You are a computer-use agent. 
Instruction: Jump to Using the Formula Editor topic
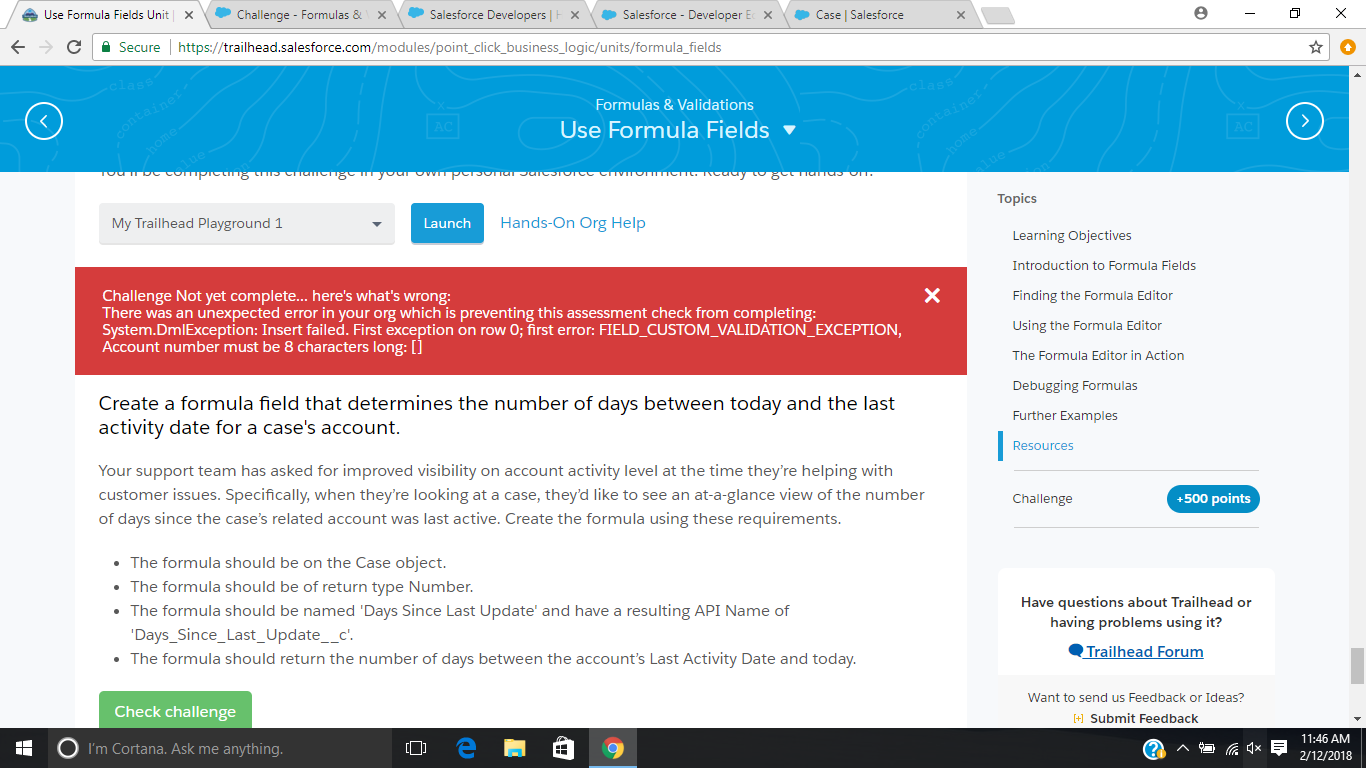[1087, 326]
